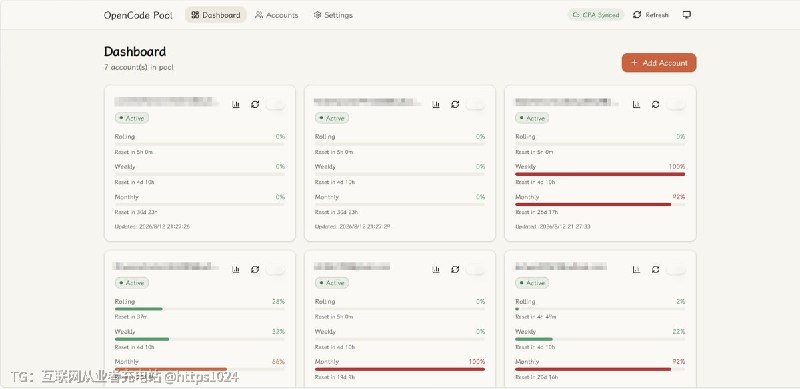The image size is (800, 389).
Task: Sync the account with Rolling 2% usage
Action: [656, 269]
